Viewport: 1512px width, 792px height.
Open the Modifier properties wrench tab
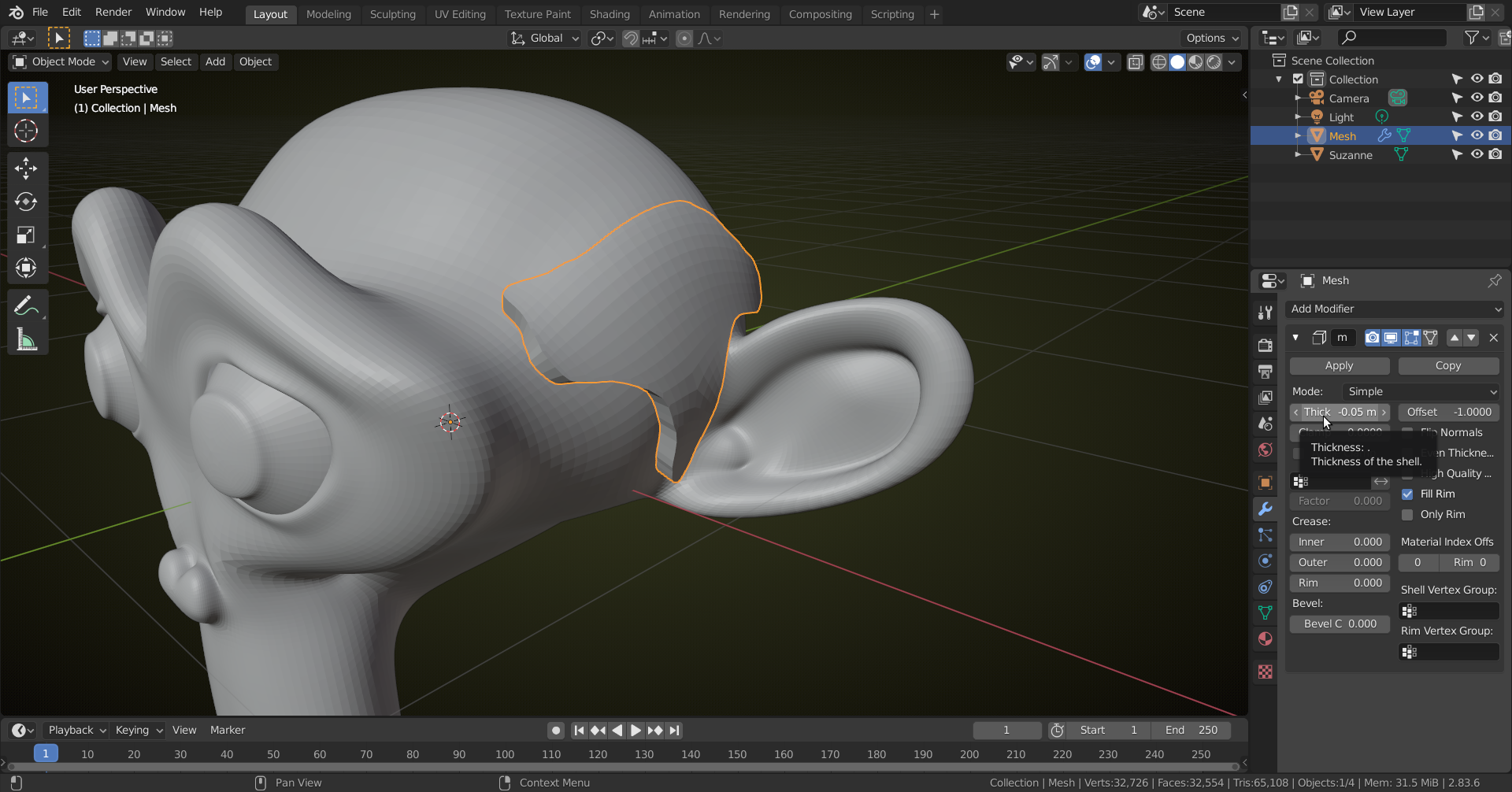coord(1266,509)
